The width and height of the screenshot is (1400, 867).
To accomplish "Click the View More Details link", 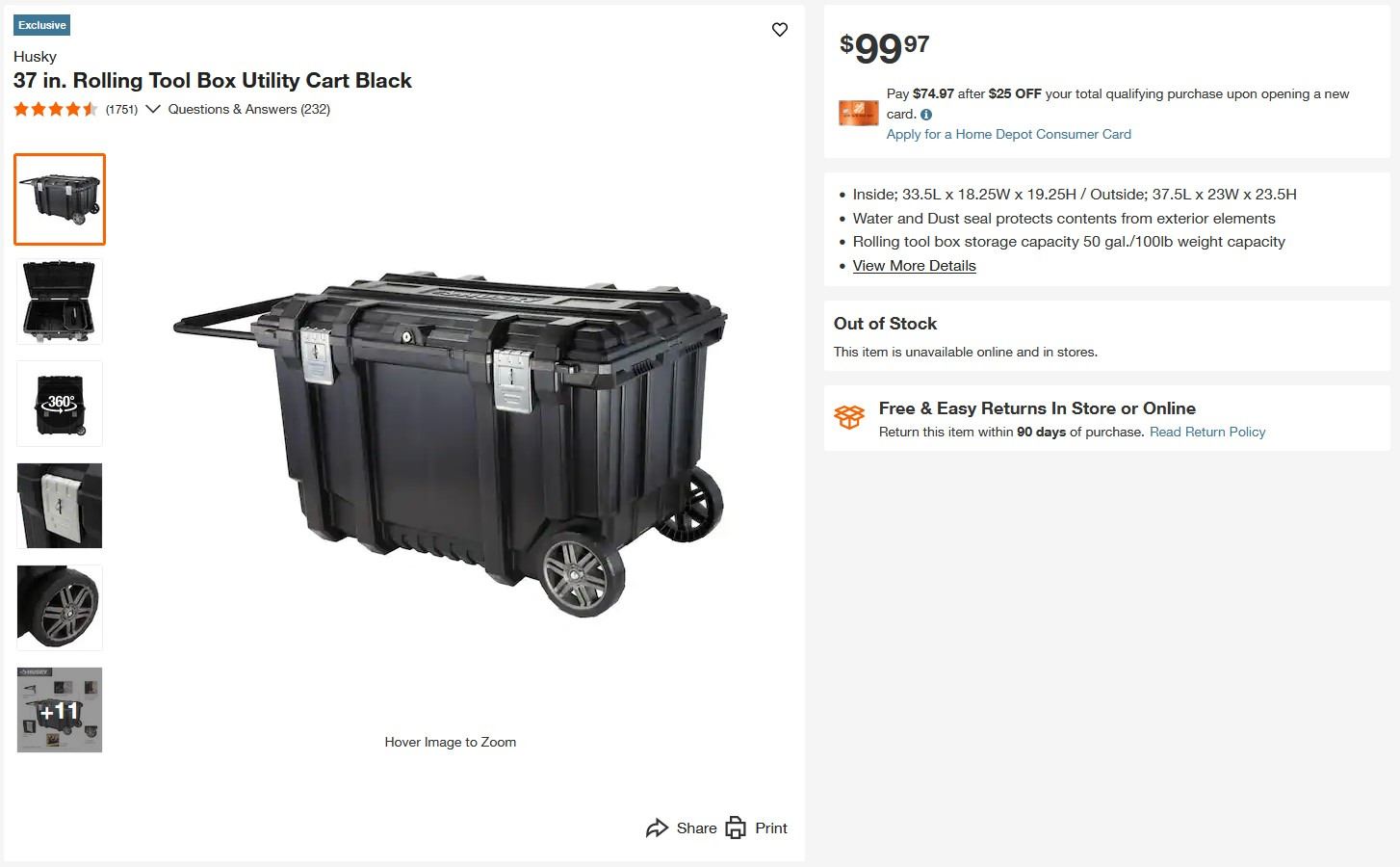I will coord(914,266).
